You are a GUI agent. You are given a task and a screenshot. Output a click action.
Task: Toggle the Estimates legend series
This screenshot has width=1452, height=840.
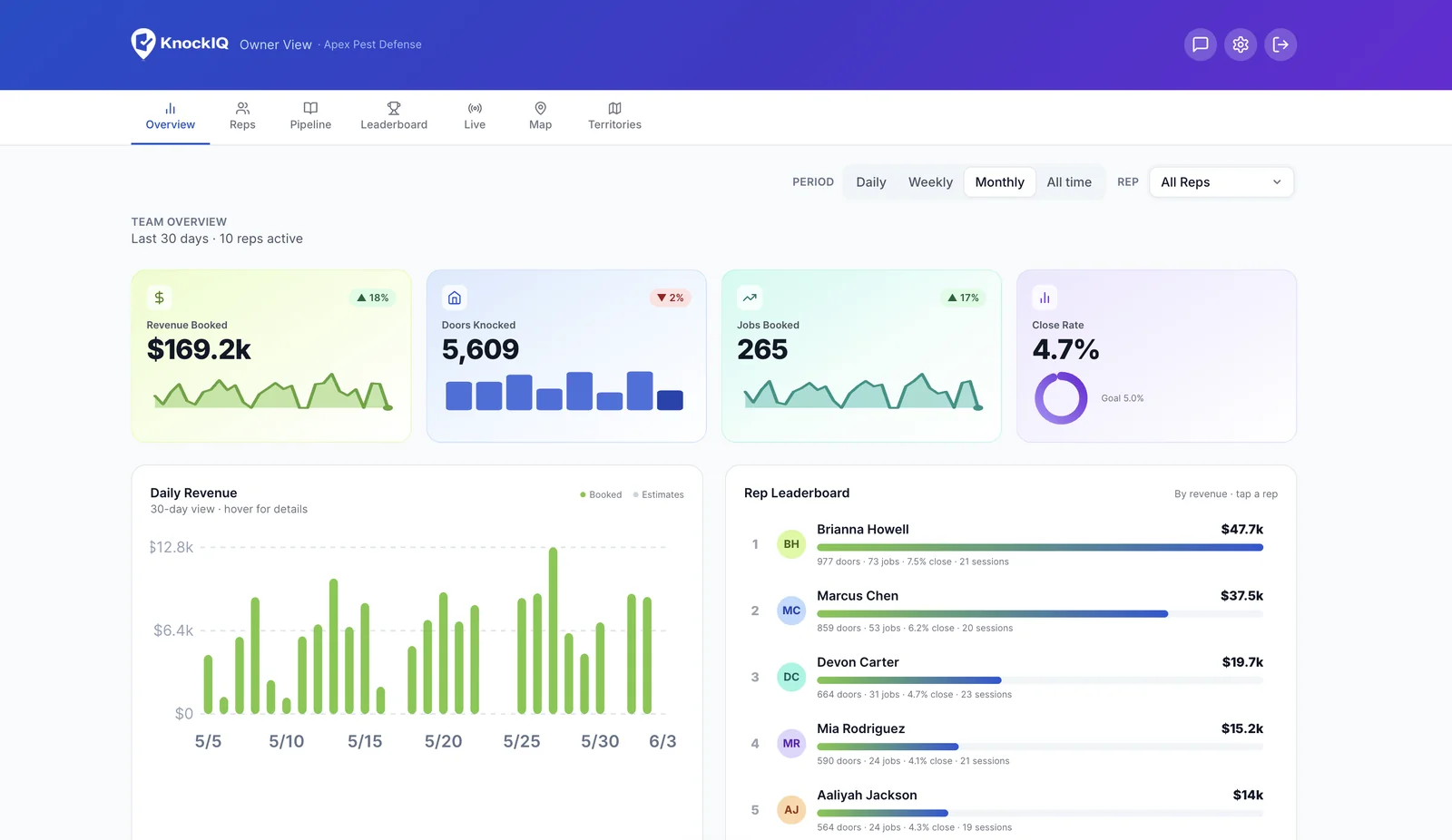point(658,495)
